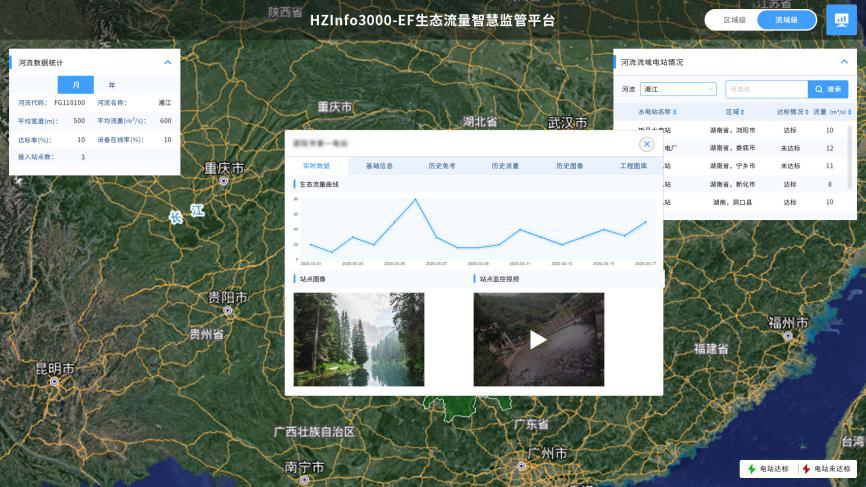Switch to the 基础信息 tab
This screenshot has width=866, height=487.
(x=379, y=166)
